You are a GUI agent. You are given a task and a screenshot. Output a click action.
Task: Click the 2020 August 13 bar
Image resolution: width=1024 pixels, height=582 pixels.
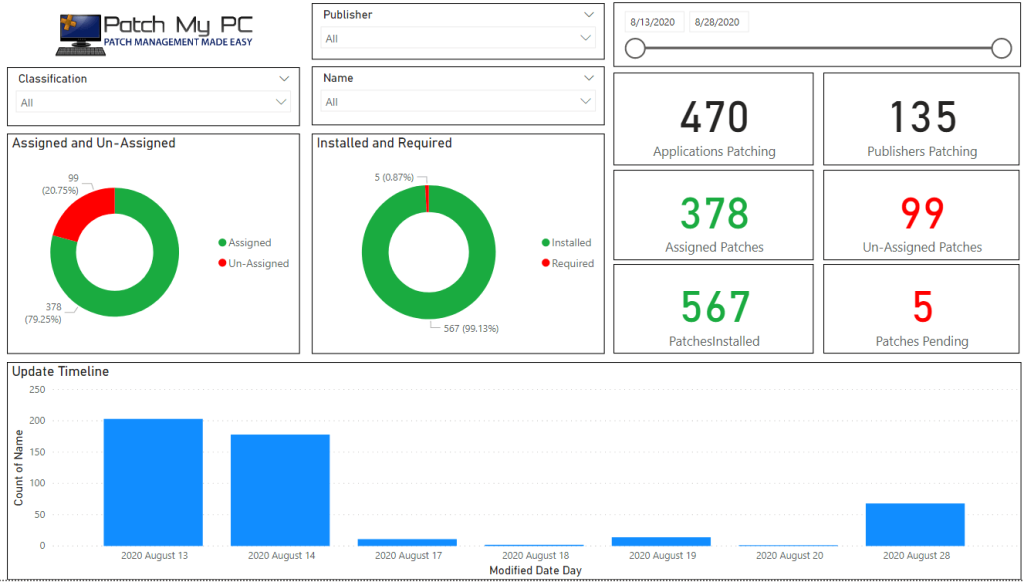tap(153, 482)
